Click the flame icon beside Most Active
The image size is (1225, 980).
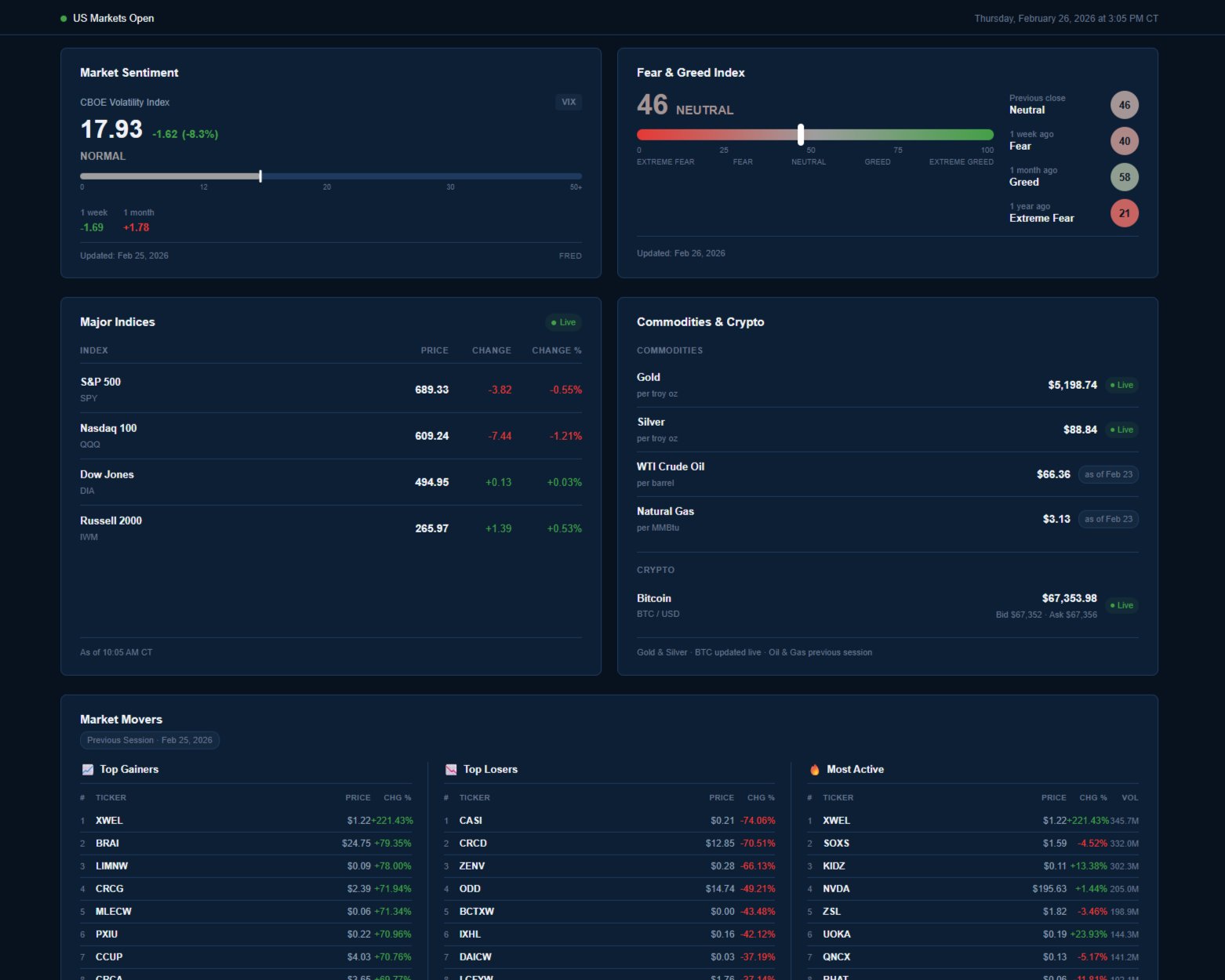click(x=816, y=769)
